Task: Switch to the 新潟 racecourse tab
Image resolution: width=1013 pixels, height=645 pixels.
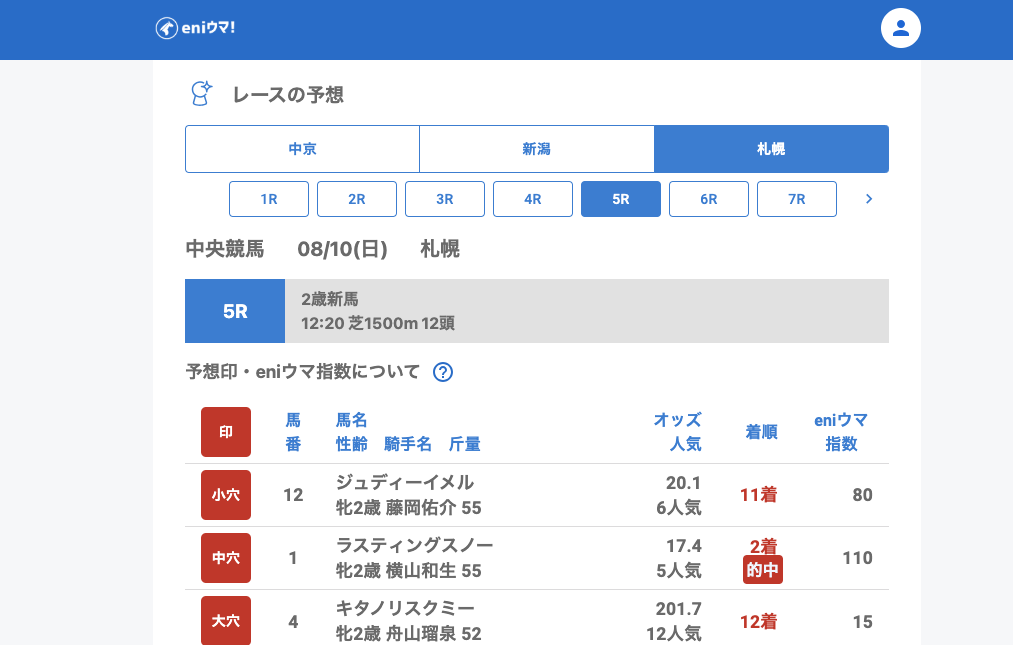Action: [536, 149]
